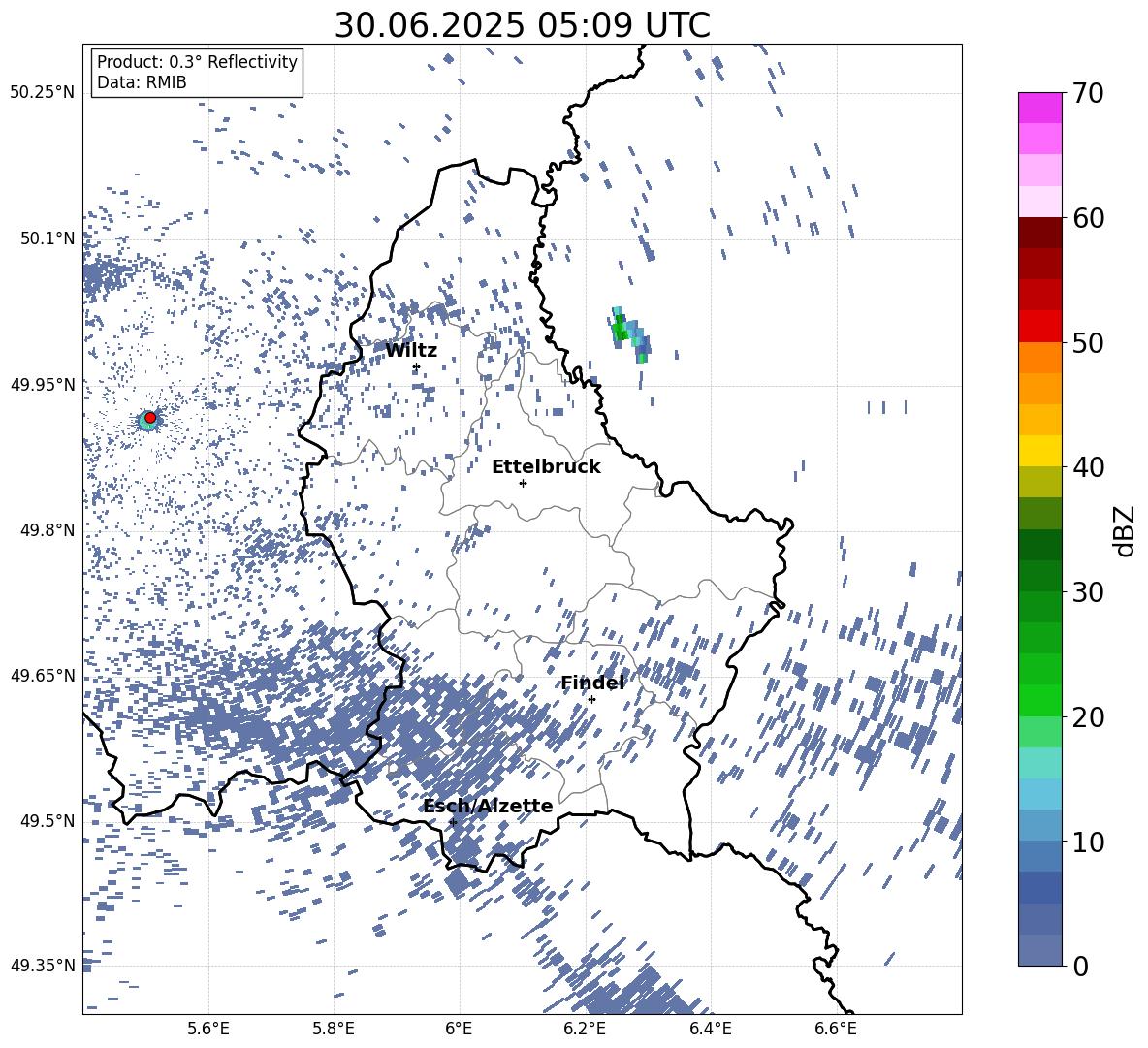
Task: Click the 49.8°N latitude label
Action: point(47,530)
